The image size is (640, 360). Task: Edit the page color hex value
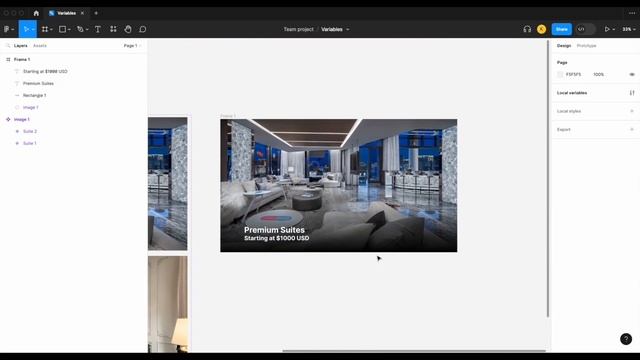point(573,74)
